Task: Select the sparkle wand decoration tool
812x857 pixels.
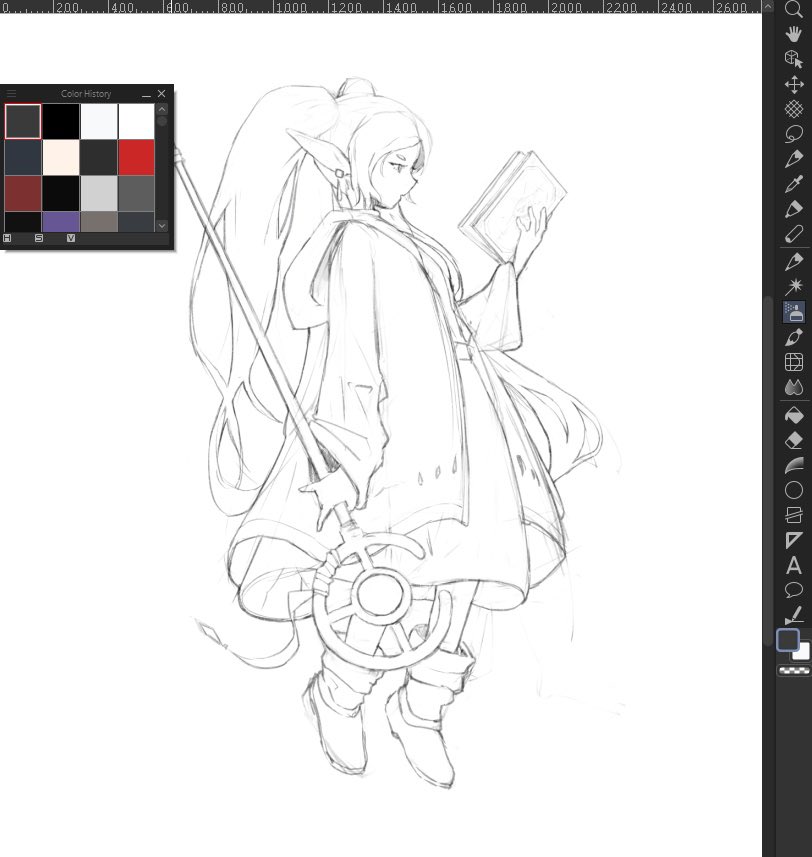Action: (x=793, y=286)
